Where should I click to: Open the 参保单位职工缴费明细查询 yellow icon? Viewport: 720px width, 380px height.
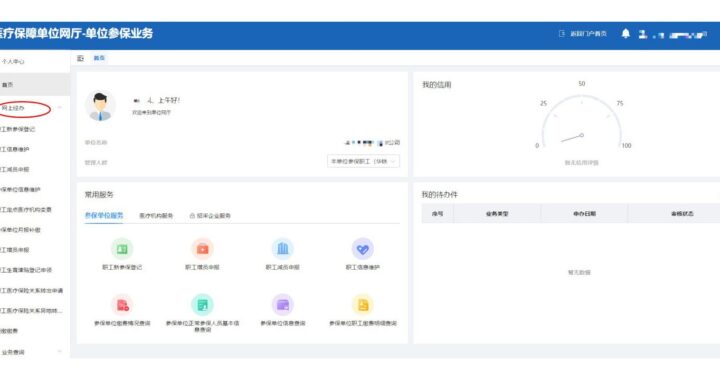(x=363, y=305)
